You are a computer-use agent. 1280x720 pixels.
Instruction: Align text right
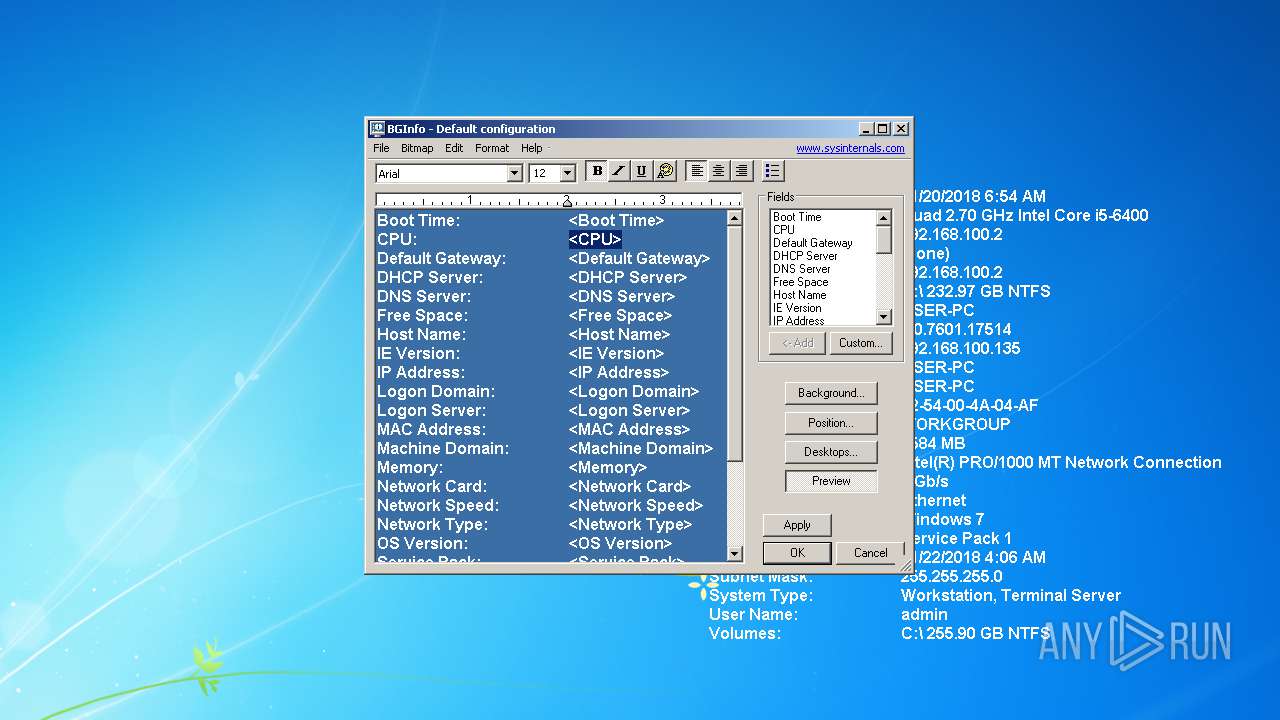pyautogui.click(x=741, y=171)
